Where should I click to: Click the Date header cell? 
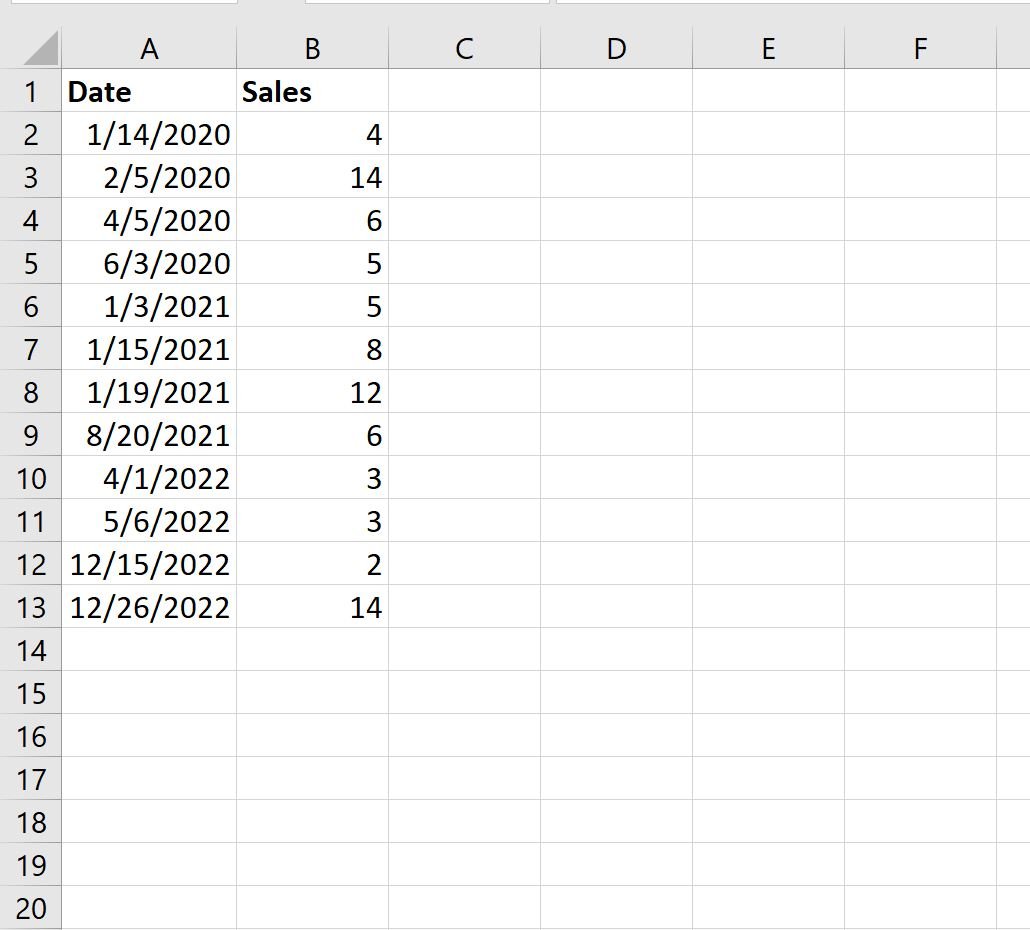(149, 91)
